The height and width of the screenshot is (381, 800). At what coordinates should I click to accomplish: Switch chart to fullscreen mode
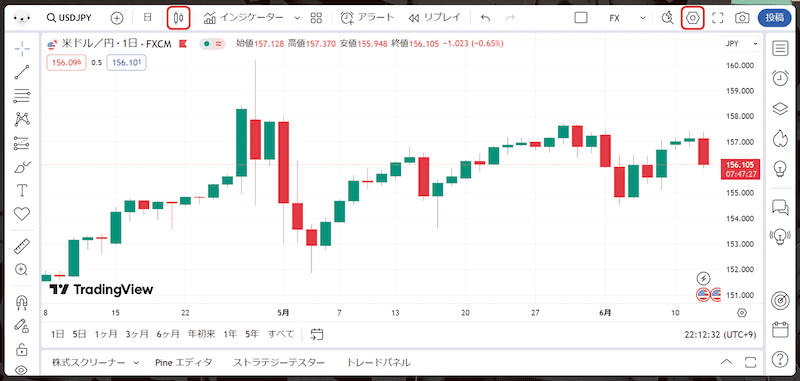[x=717, y=18]
